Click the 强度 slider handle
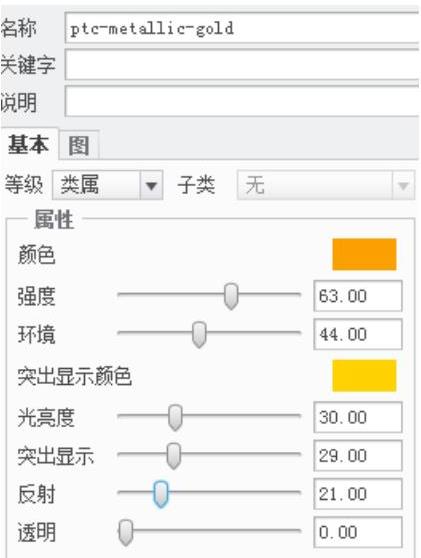Viewport: 421px width, 558px height. point(231,296)
